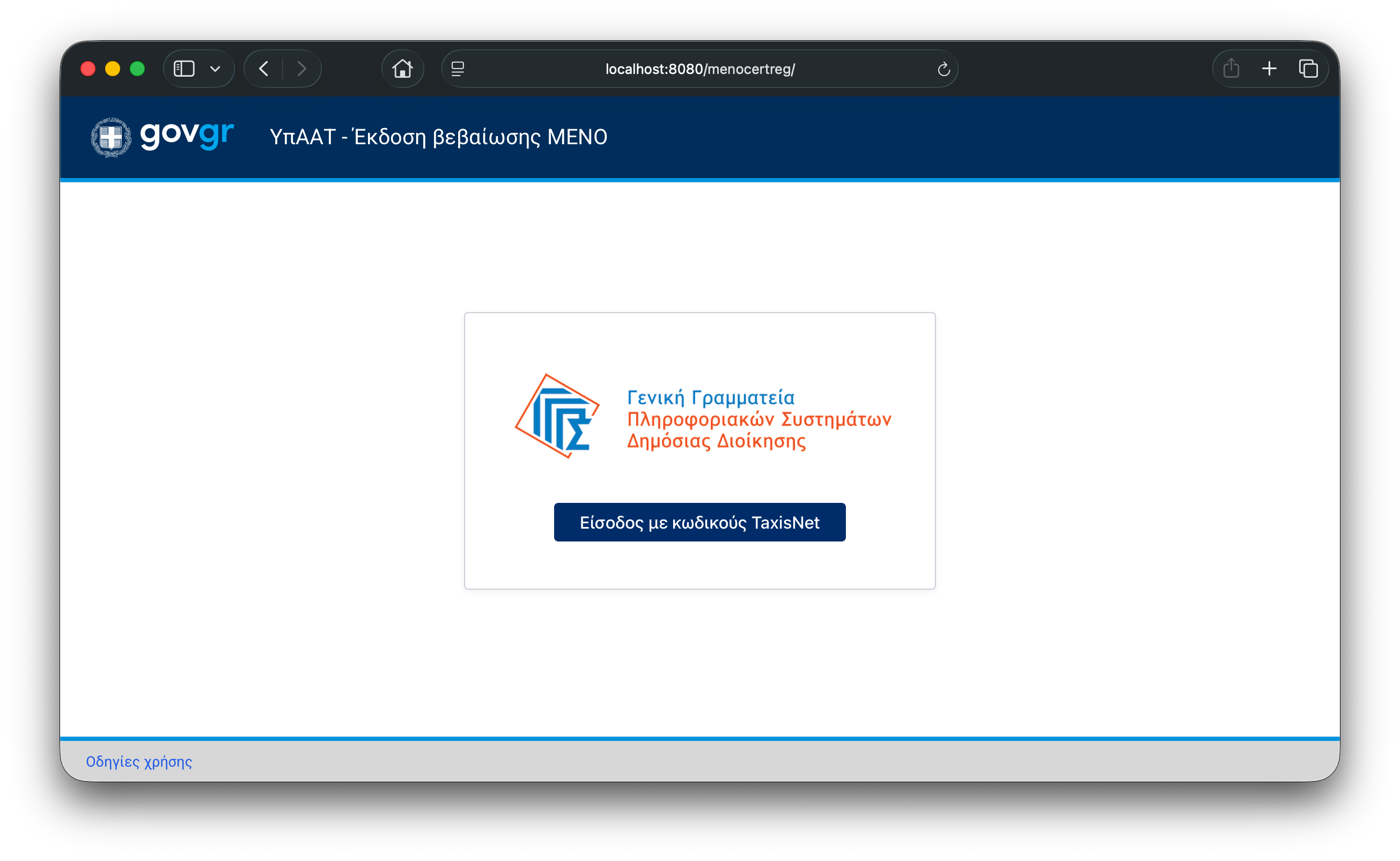Toggle the Safari sidebar icon
Image resolution: width=1400 pixels, height=861 pixels.
[184, 69]
